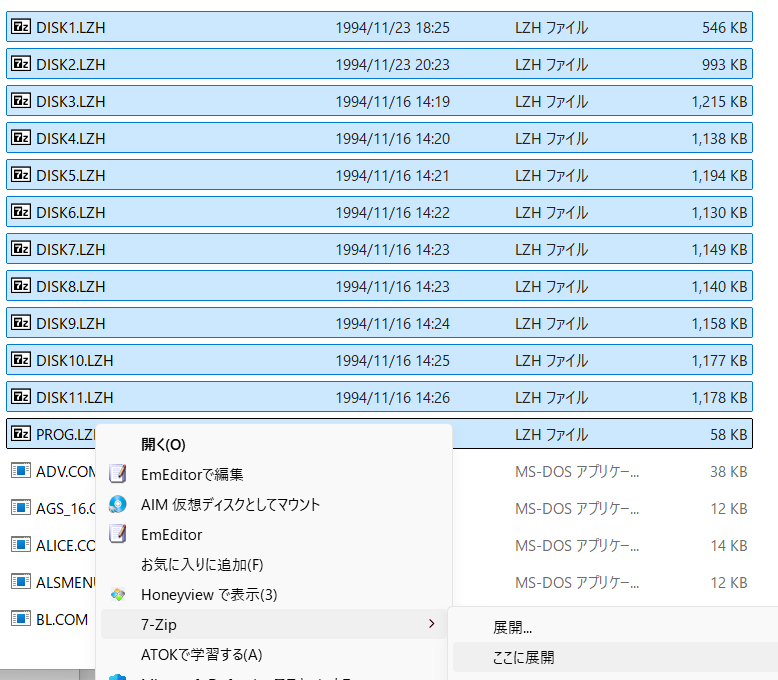
Task: Click the size value 1,138 KB
Action: (x=719, y=138)
